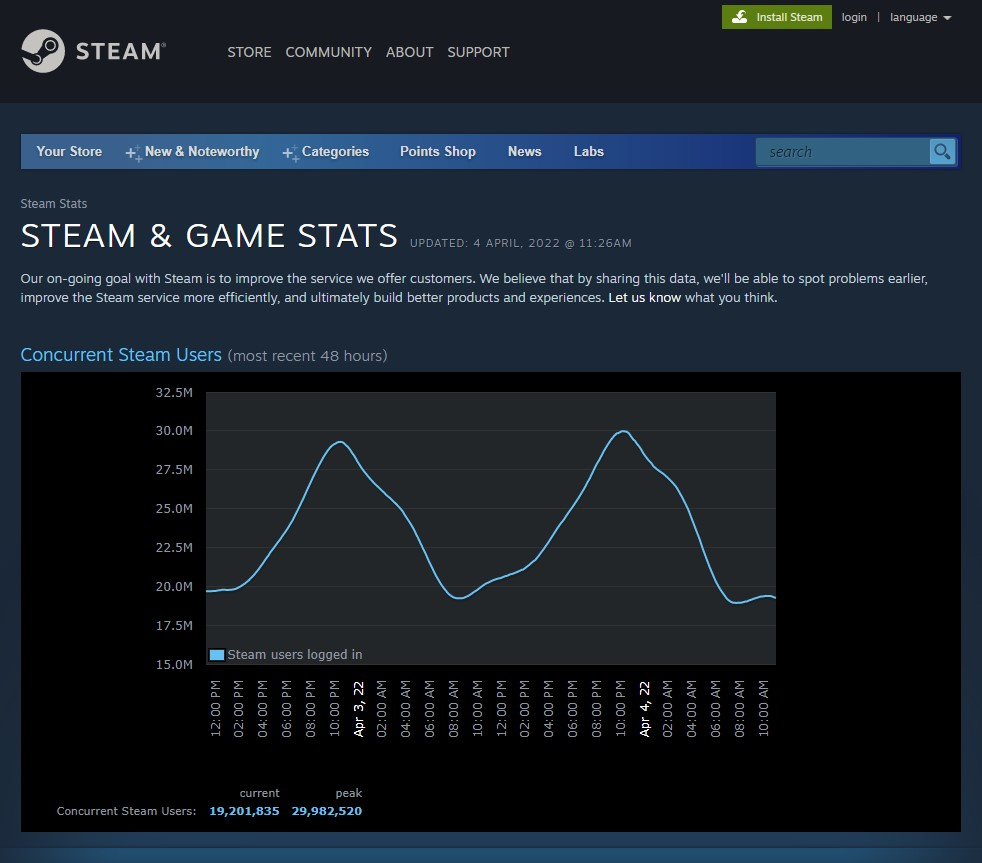Go to the STORE section
982x863 pixels.
point(249,52)
